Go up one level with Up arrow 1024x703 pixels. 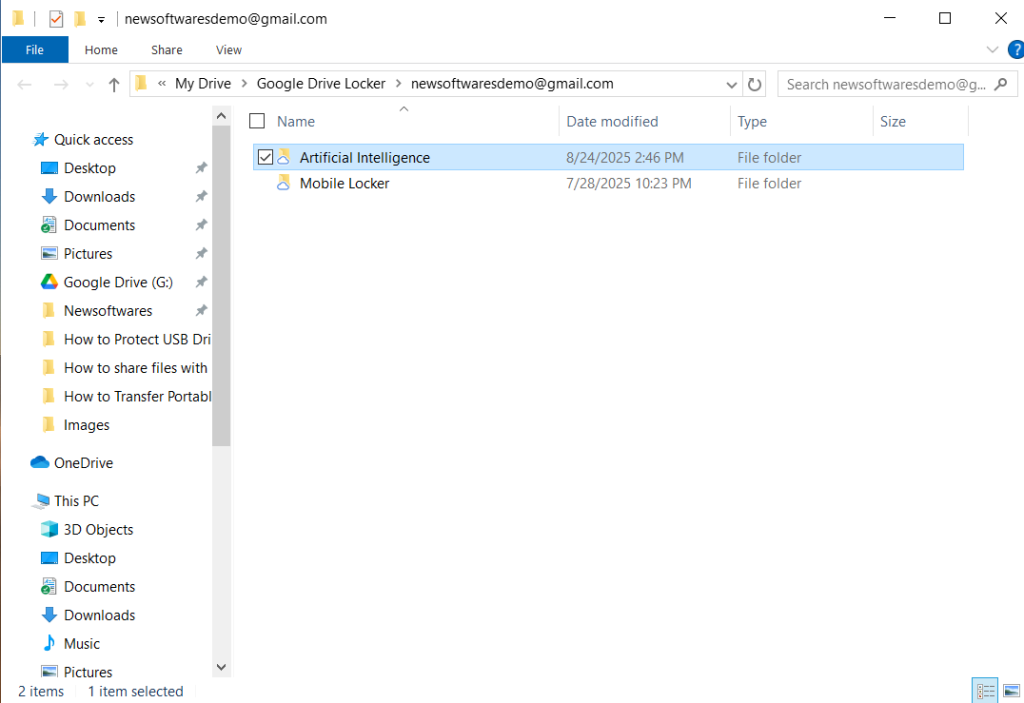pyautogui.click(x=114, y=84)
